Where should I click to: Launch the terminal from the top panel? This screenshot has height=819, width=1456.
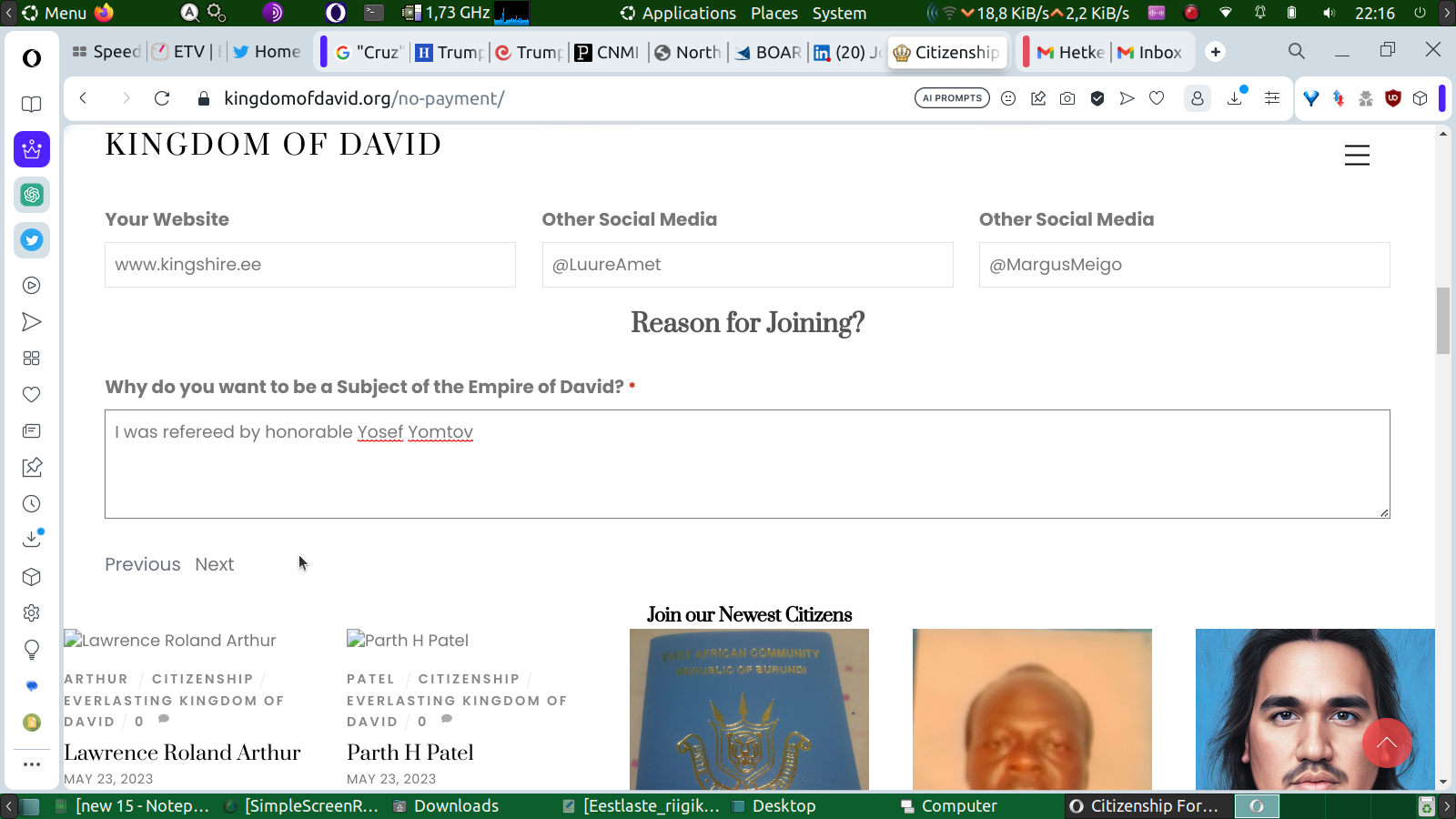pos(374,13)
